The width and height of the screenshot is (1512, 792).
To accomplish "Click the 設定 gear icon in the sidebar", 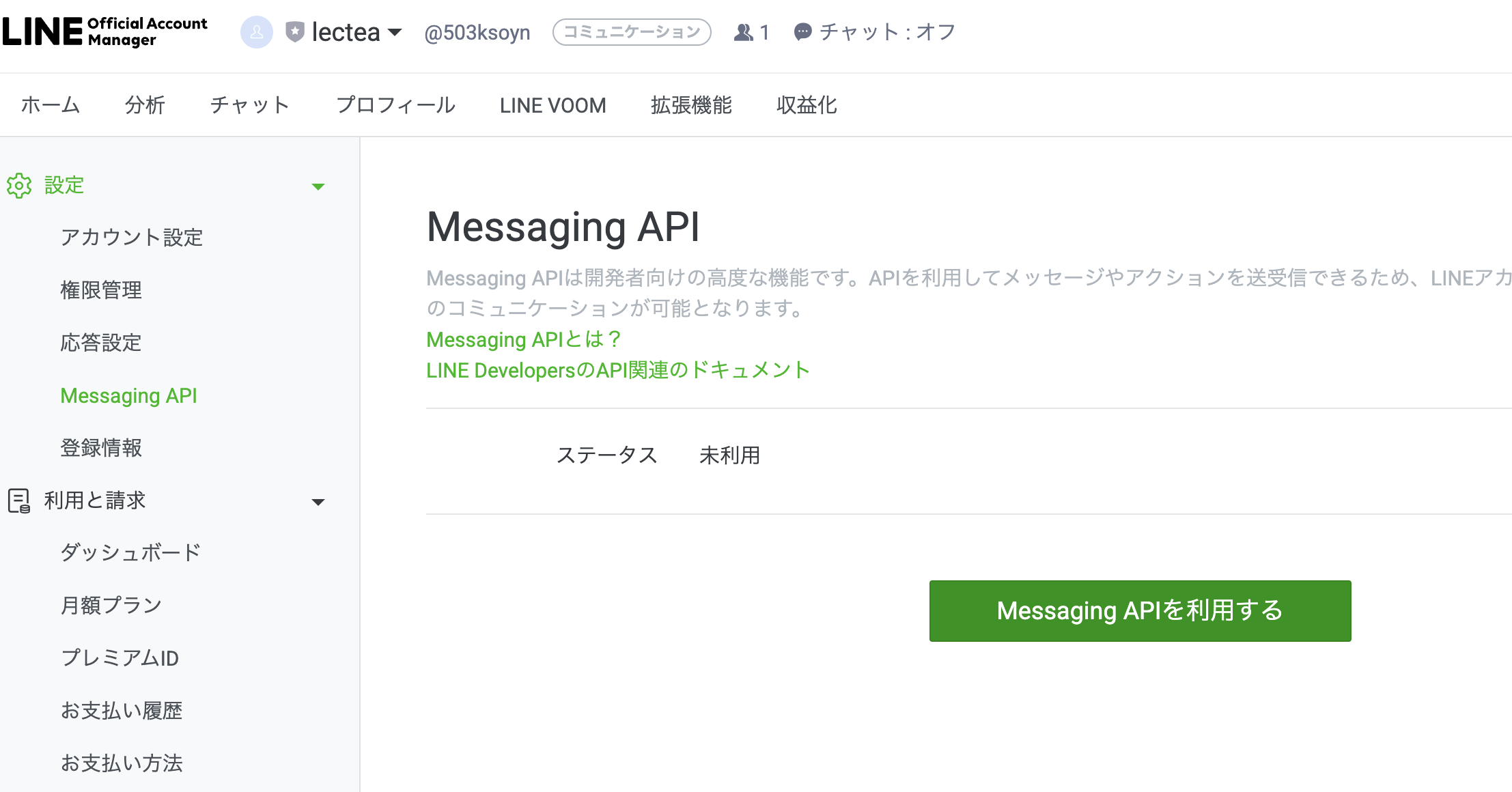I will click(x=18, y=185).
